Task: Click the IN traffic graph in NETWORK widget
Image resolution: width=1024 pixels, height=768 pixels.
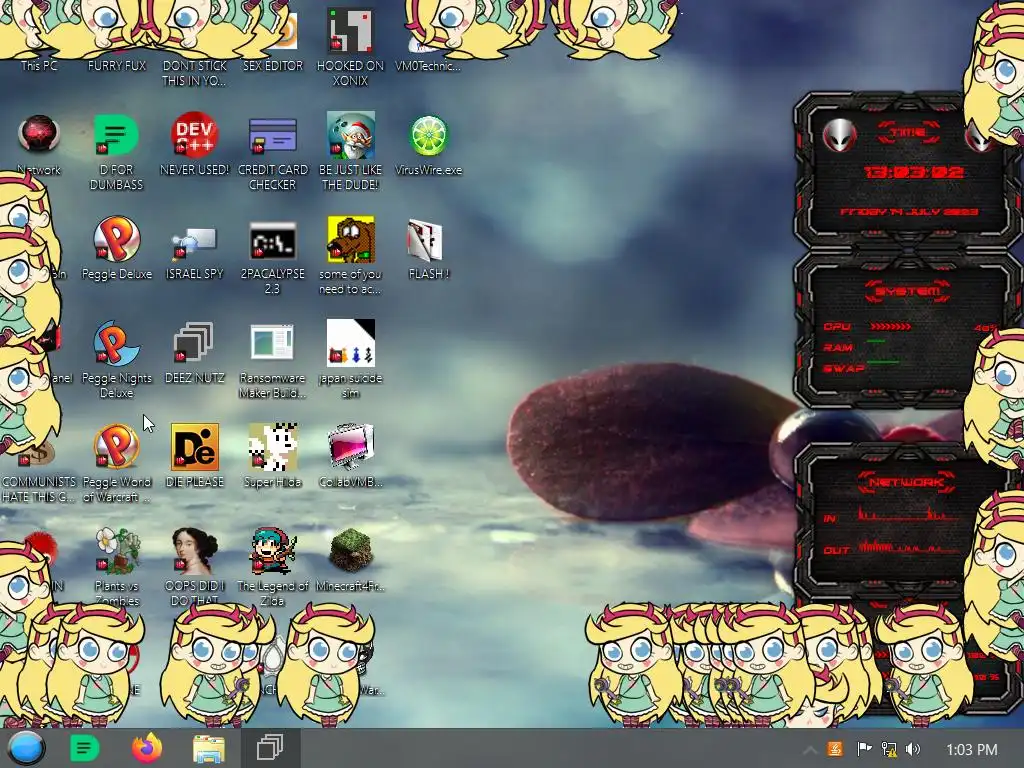Action: [908, 513]
